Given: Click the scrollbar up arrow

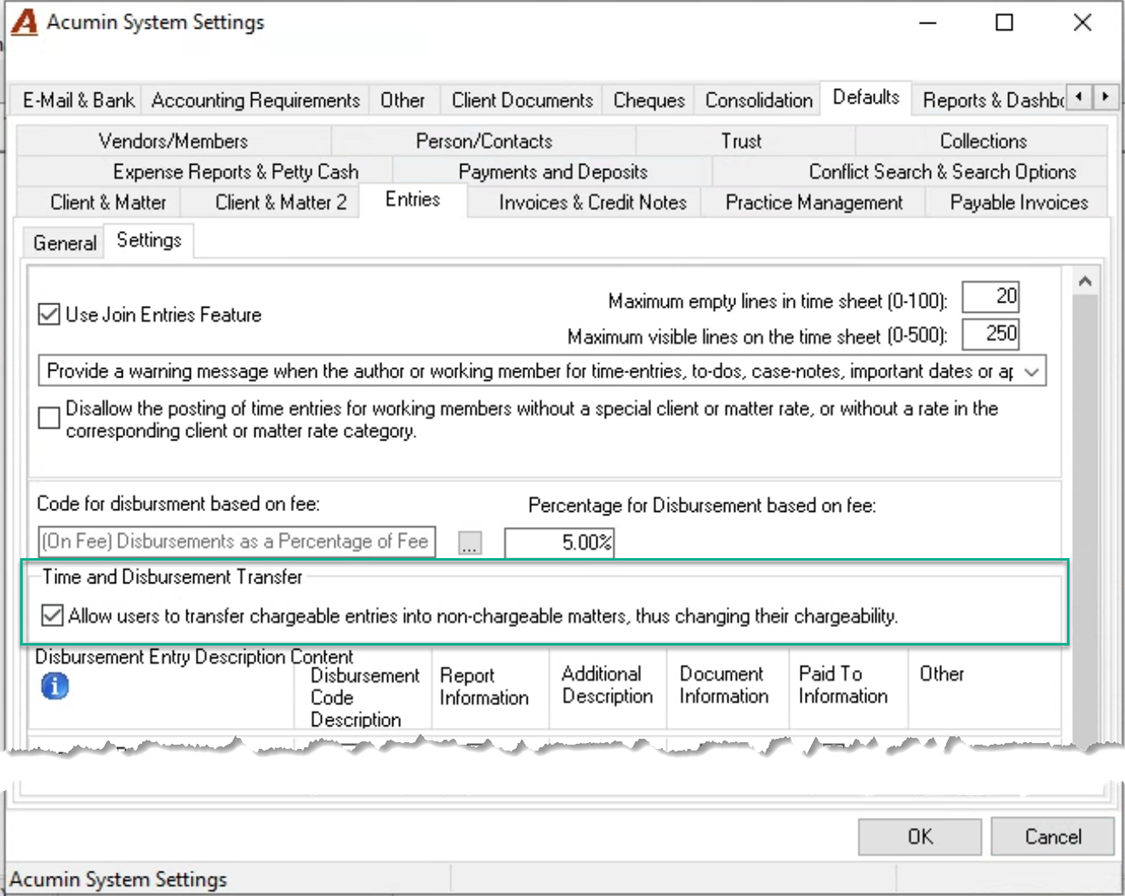Looking at the screenshot, I should point(1085,281).
